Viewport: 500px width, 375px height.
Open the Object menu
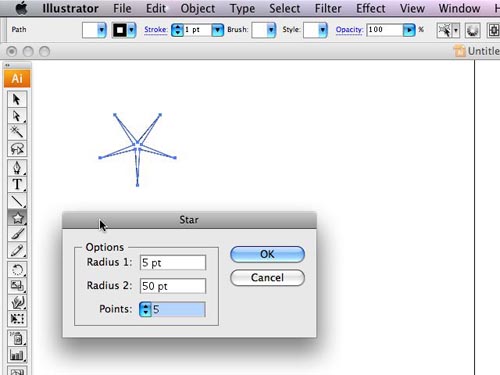tap(198, 8)
